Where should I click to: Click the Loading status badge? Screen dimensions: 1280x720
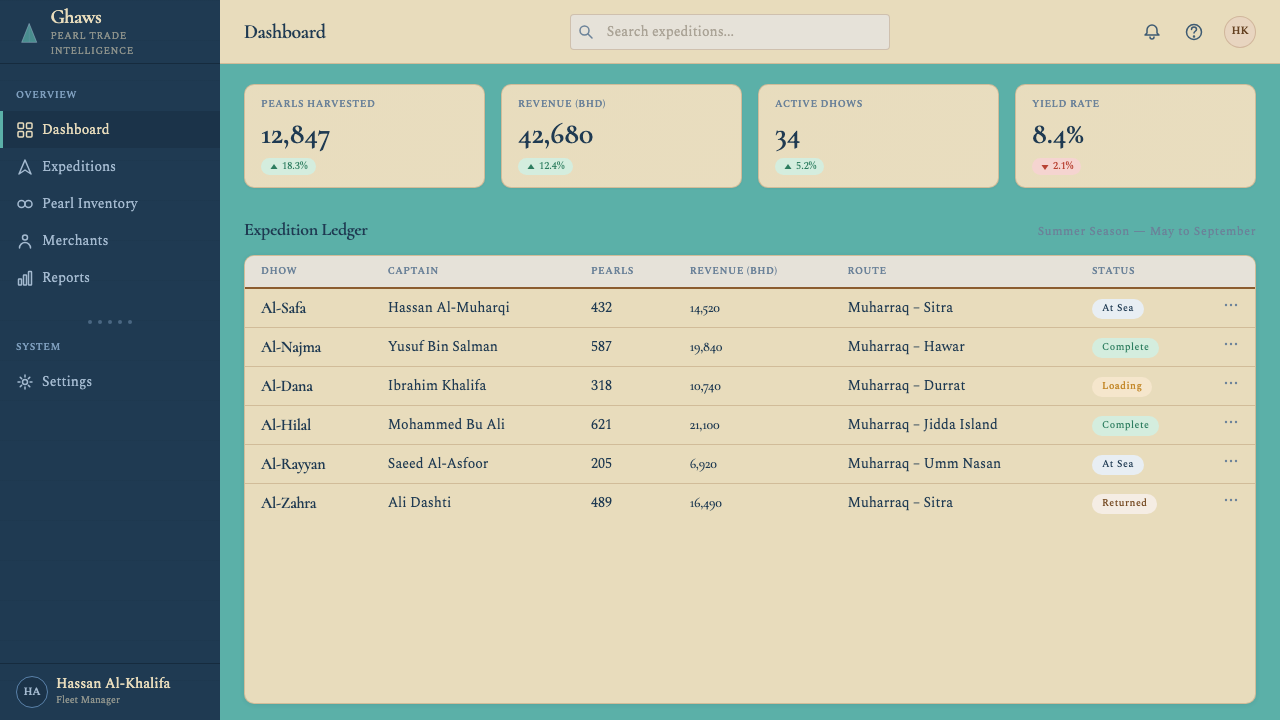(1121, 387)
